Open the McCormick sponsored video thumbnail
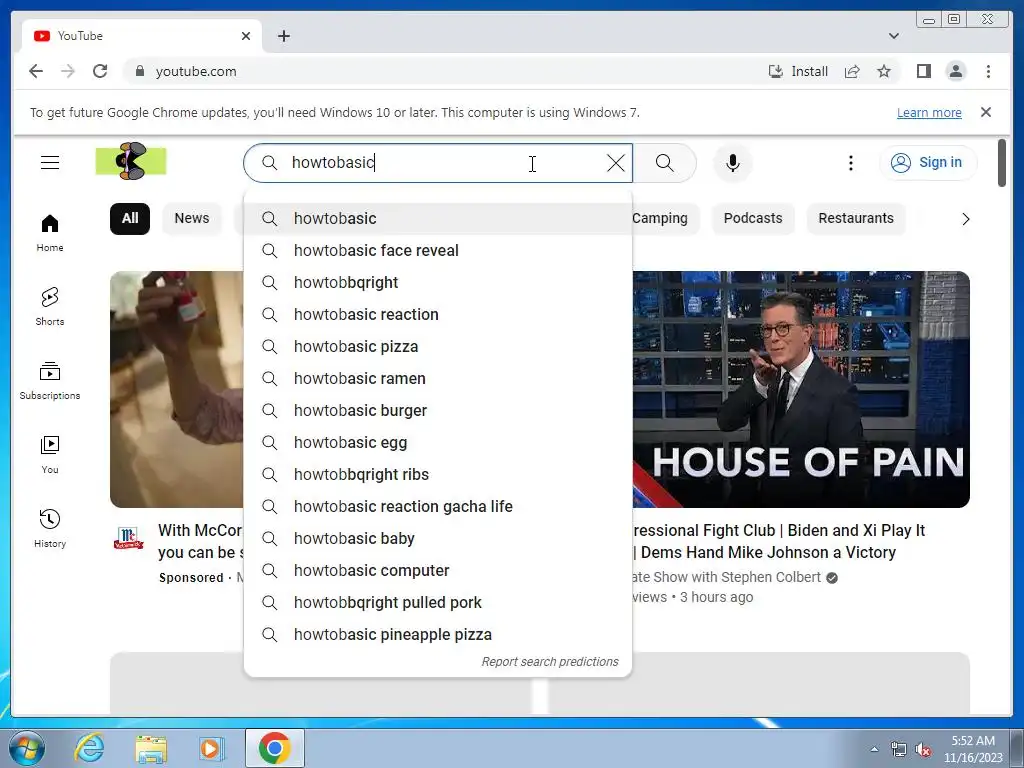Image resolution: width=1024 pixels, height=768 pixels. click(176, 389)
